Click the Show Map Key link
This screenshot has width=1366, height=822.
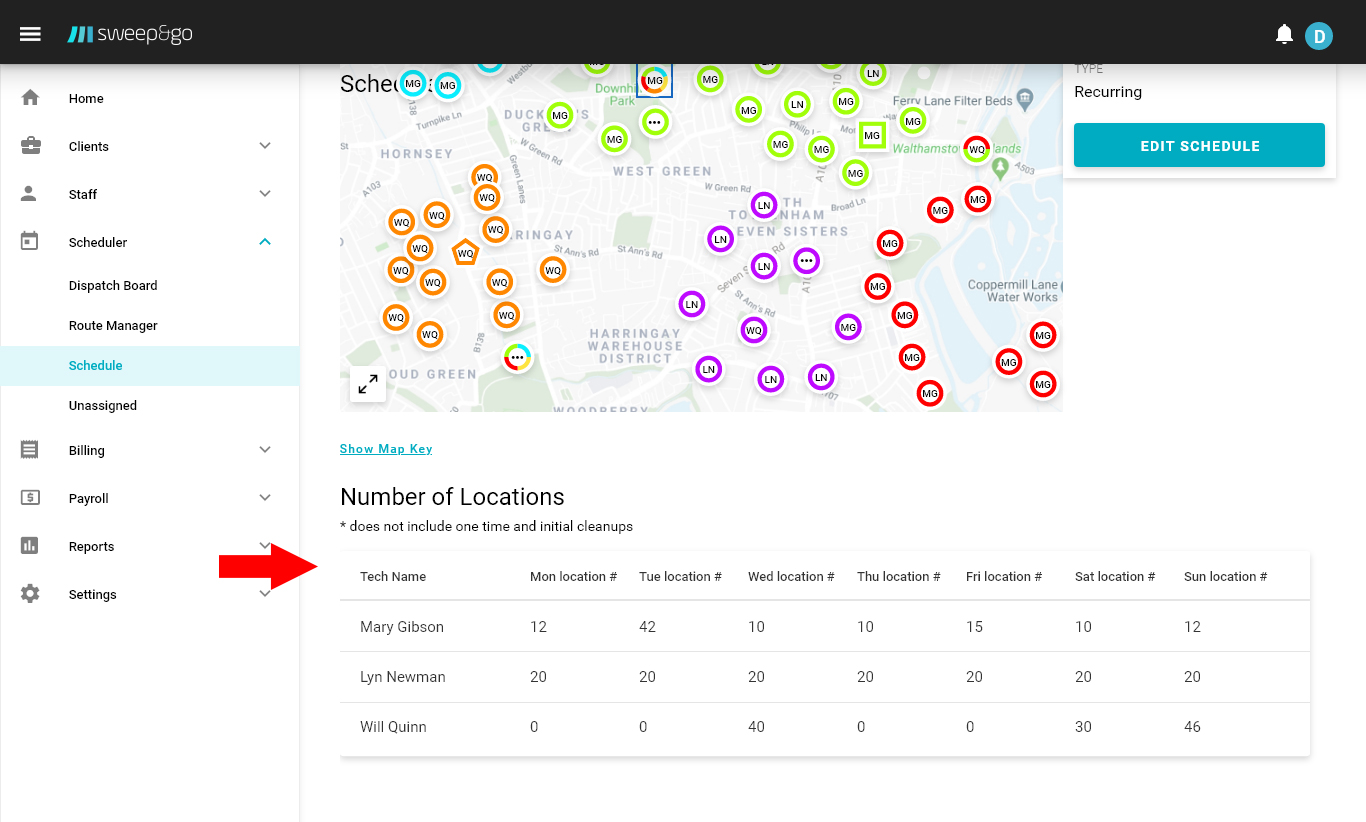[386, 449]
